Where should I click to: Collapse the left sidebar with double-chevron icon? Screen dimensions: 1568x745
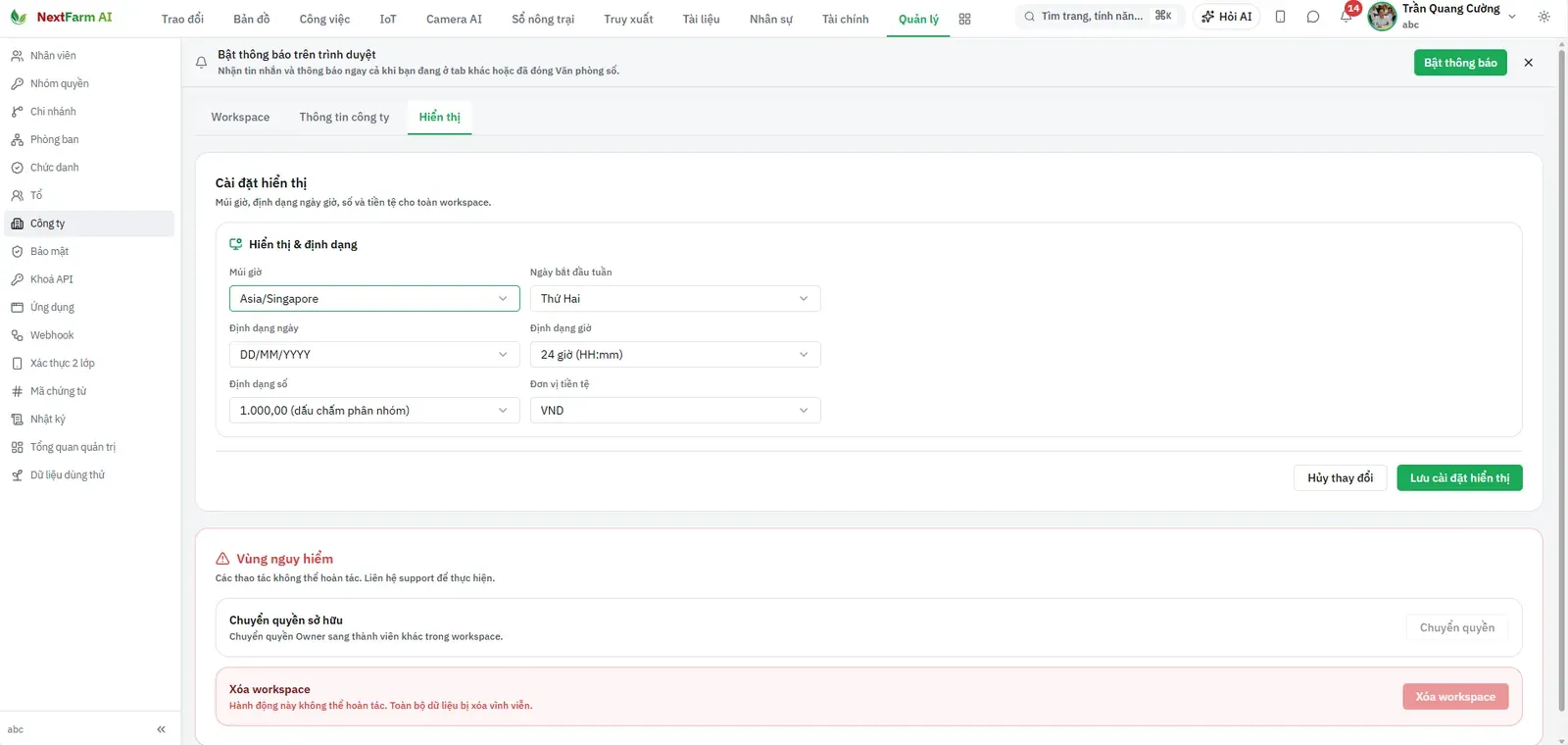[x=161, y=729]
